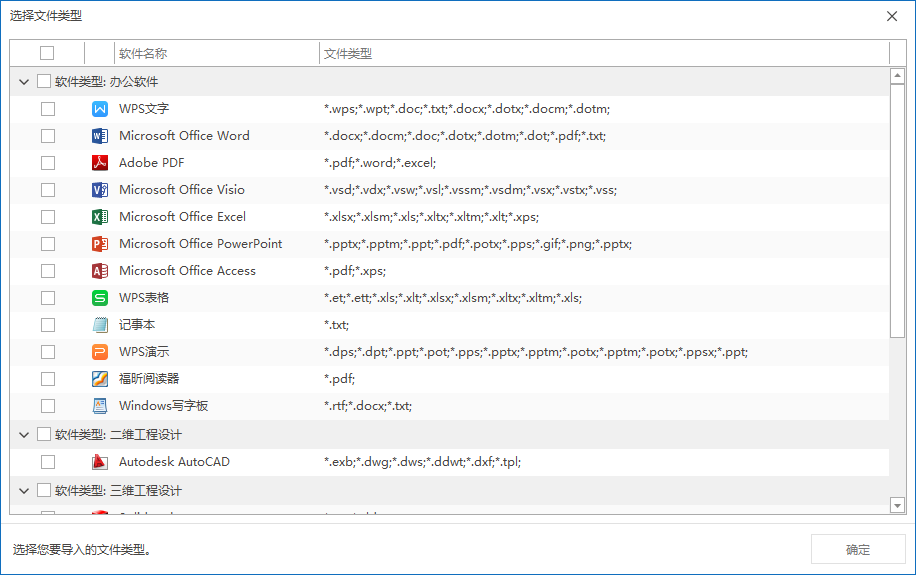Click the Autodesk AutoCAD name
Image resolution: width=916 pixels, height=575 pixels.
click(x=174, y=462)
